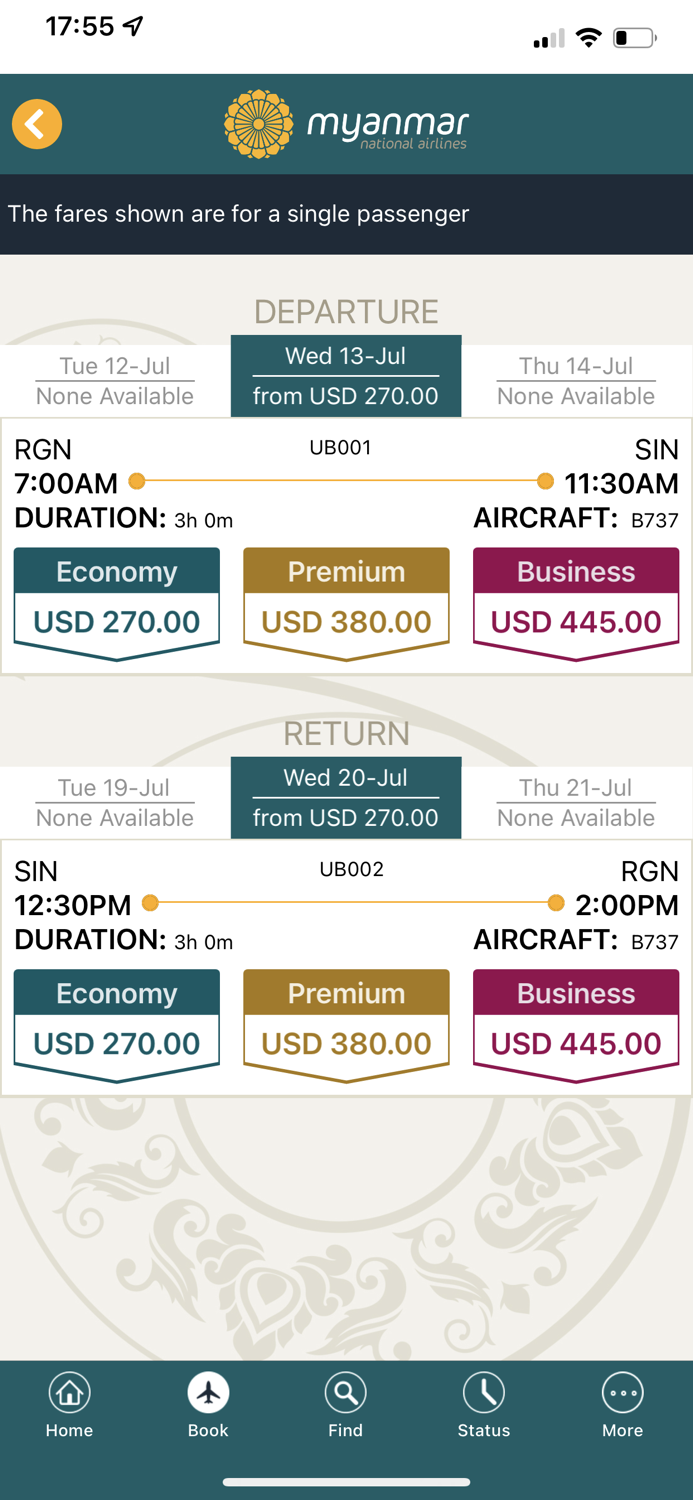Switch return date to Thu 21-Jul

tap(577, 800)
